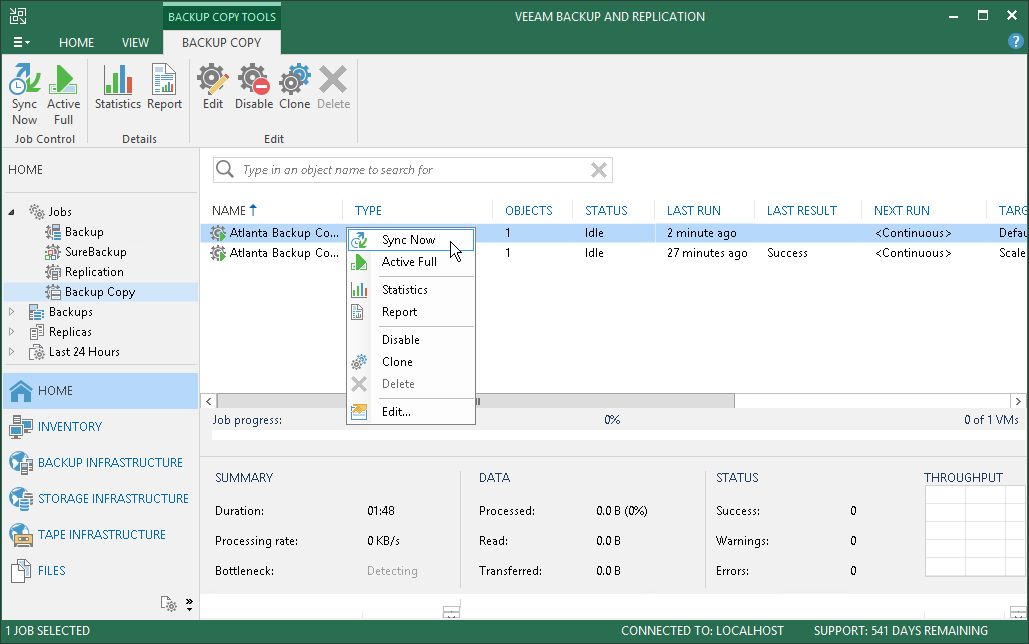Clear the search field with X
The width and height of the screenshot is (1029, 644).
click(x=598, y=170)
